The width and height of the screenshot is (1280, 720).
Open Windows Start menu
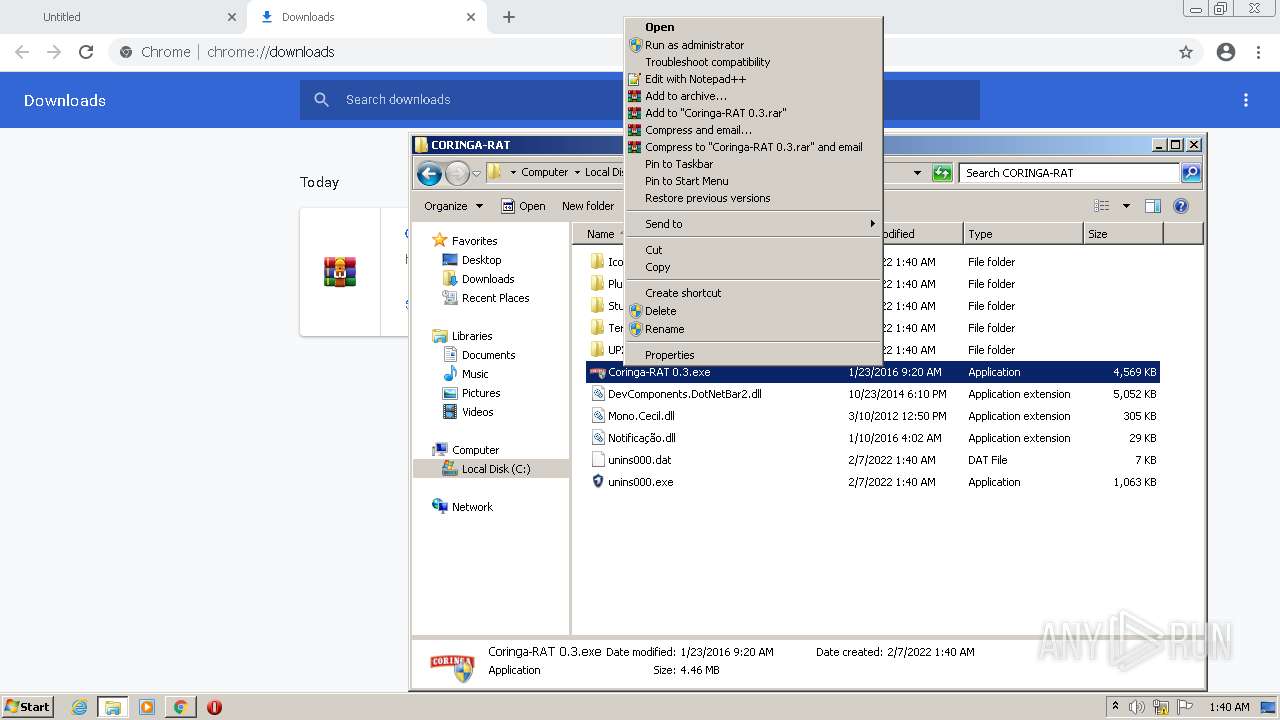pos(27,707)
